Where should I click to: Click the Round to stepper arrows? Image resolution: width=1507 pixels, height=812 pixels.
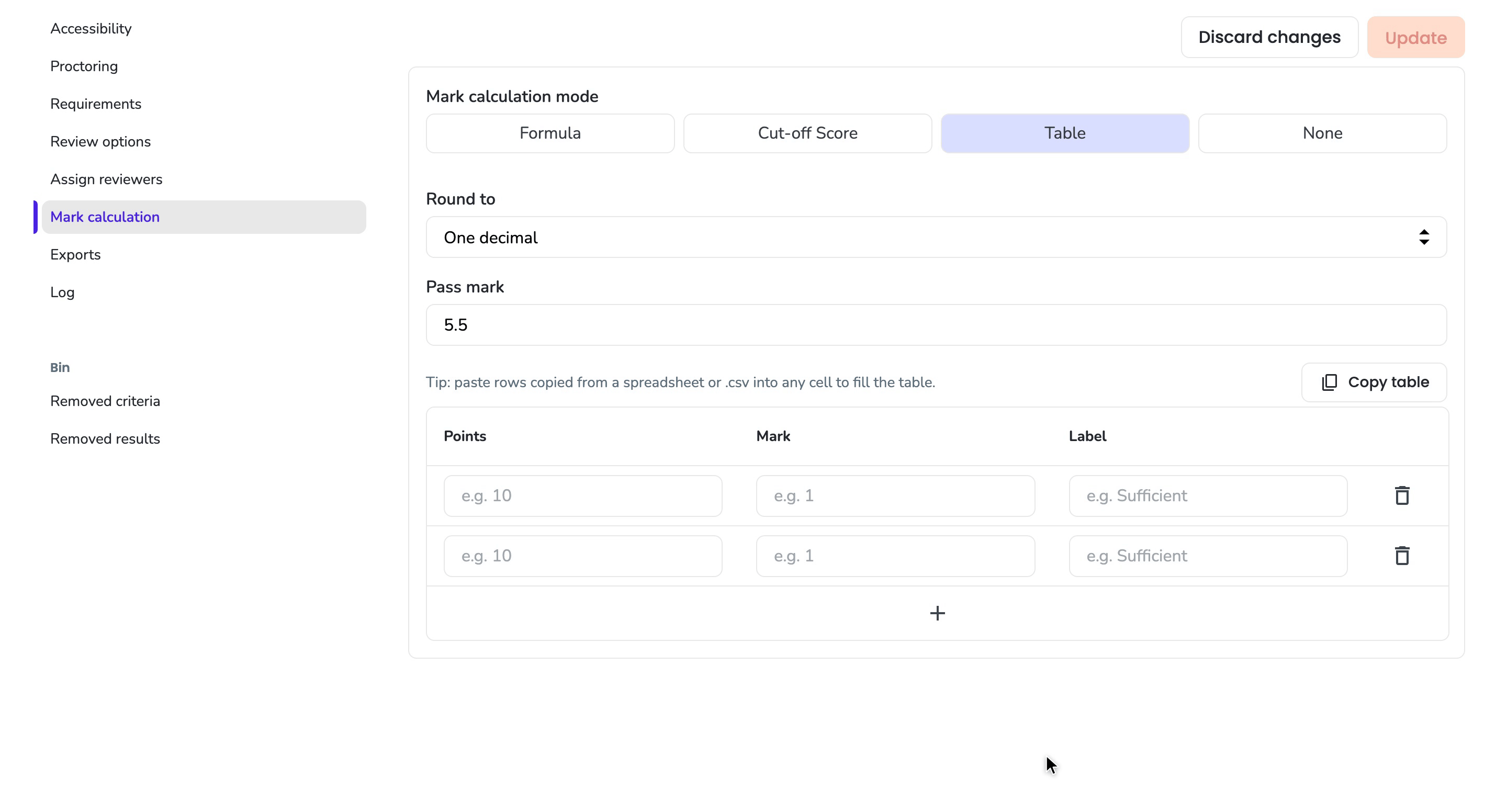[x=1424, y=237]
